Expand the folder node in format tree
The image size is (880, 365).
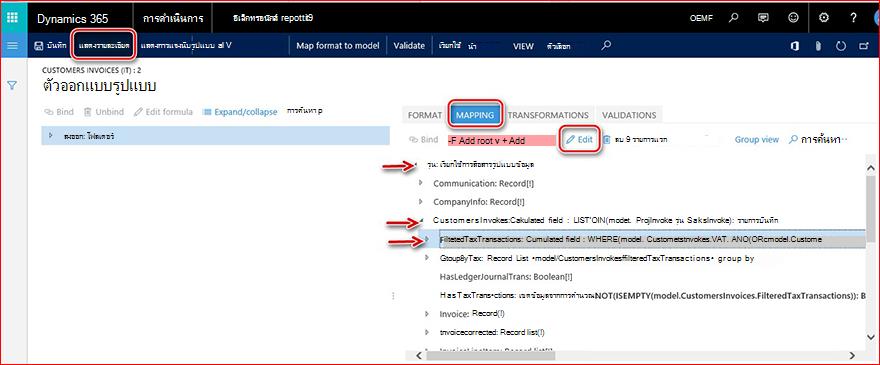(51, 135)
